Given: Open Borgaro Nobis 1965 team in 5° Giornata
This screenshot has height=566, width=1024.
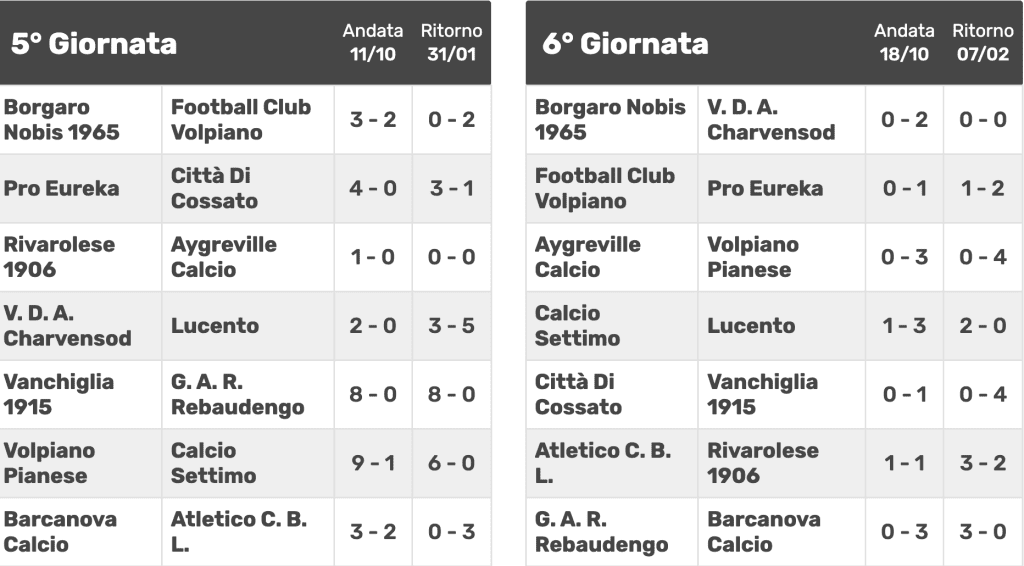Looking at the screenshot, I should coord(62,119).
